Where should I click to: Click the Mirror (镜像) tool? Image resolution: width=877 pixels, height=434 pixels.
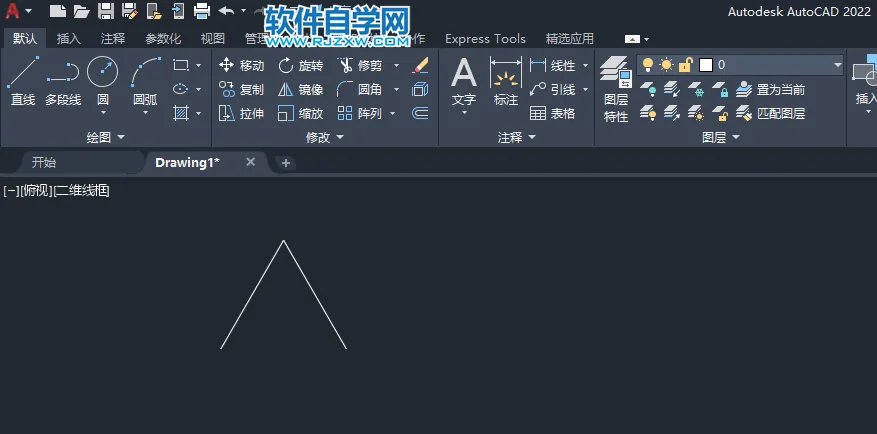(300, 90)
